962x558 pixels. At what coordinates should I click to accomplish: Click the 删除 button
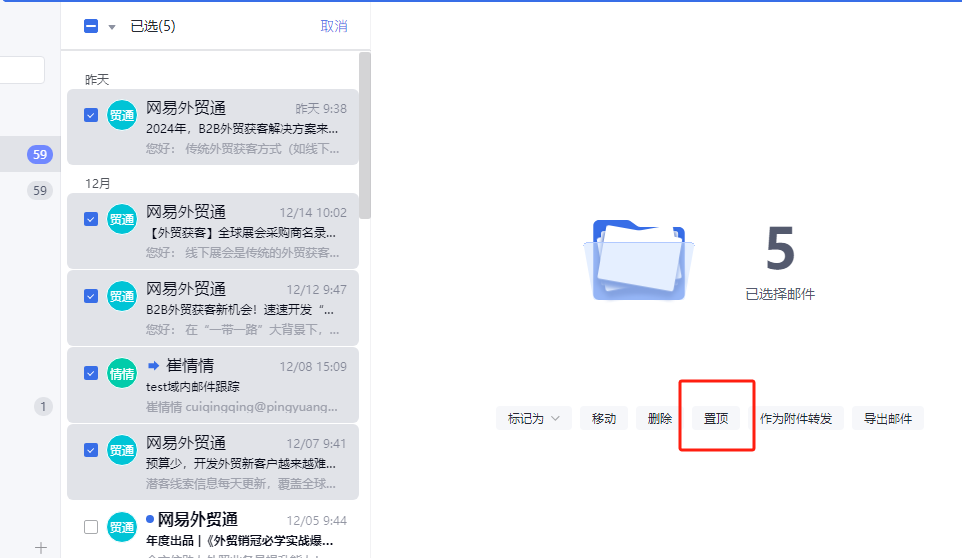coord(660,418)
